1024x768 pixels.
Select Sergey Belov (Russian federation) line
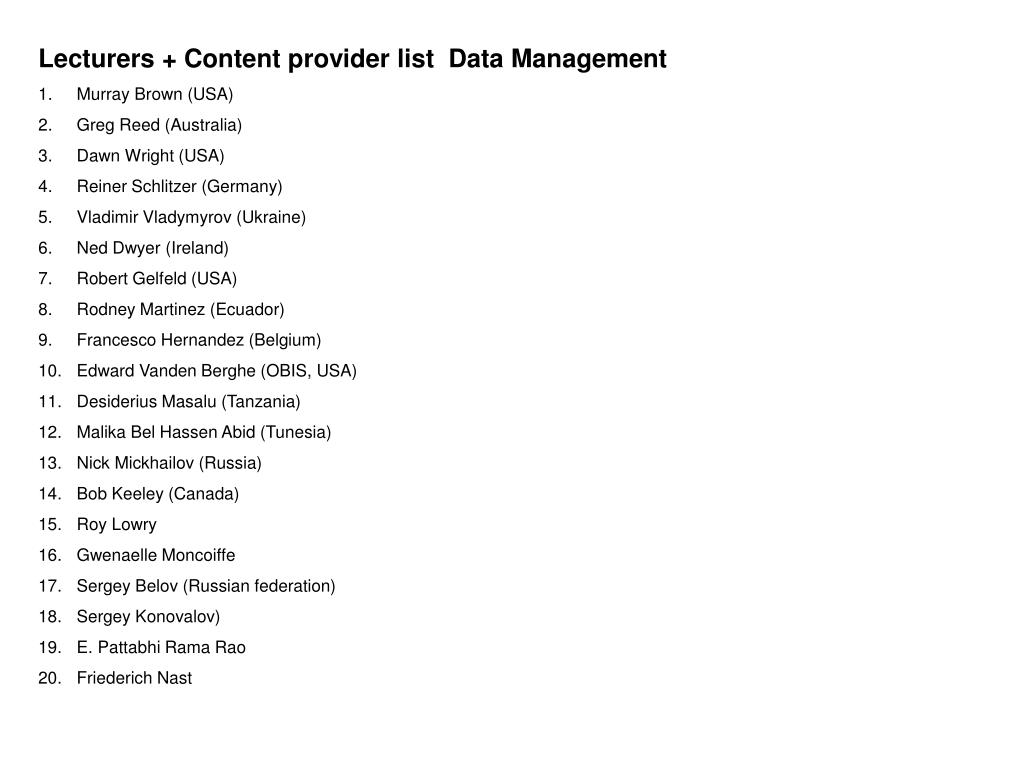pos(206,586)
